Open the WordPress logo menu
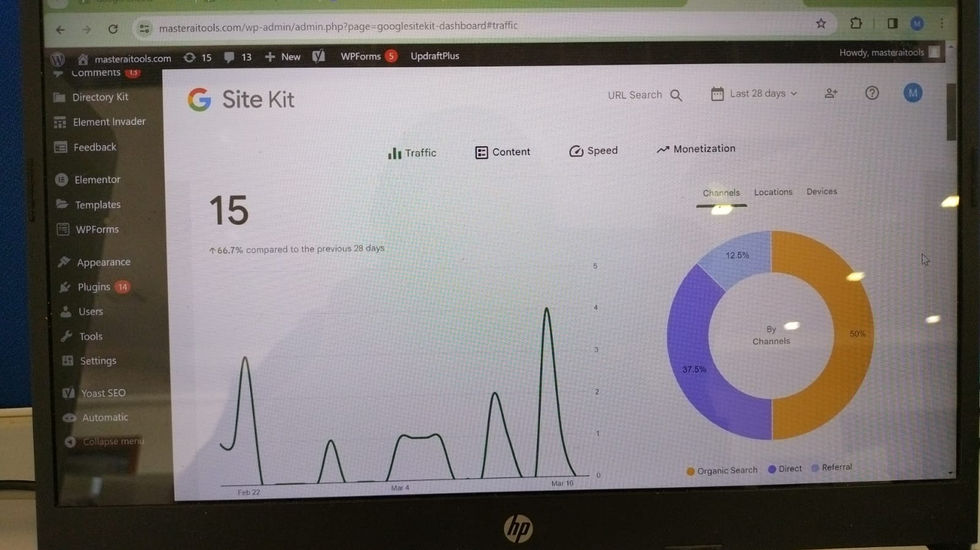Image resolution: width=980 pixels, height=550 pixels. (x=58, y=59)
